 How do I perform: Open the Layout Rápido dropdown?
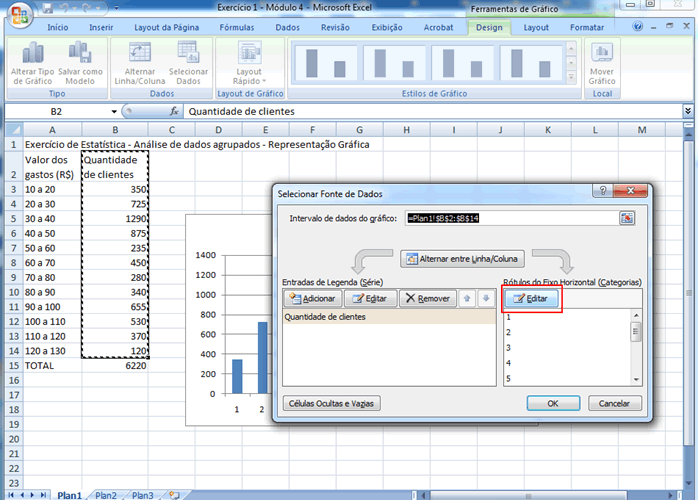click(248, 78)
